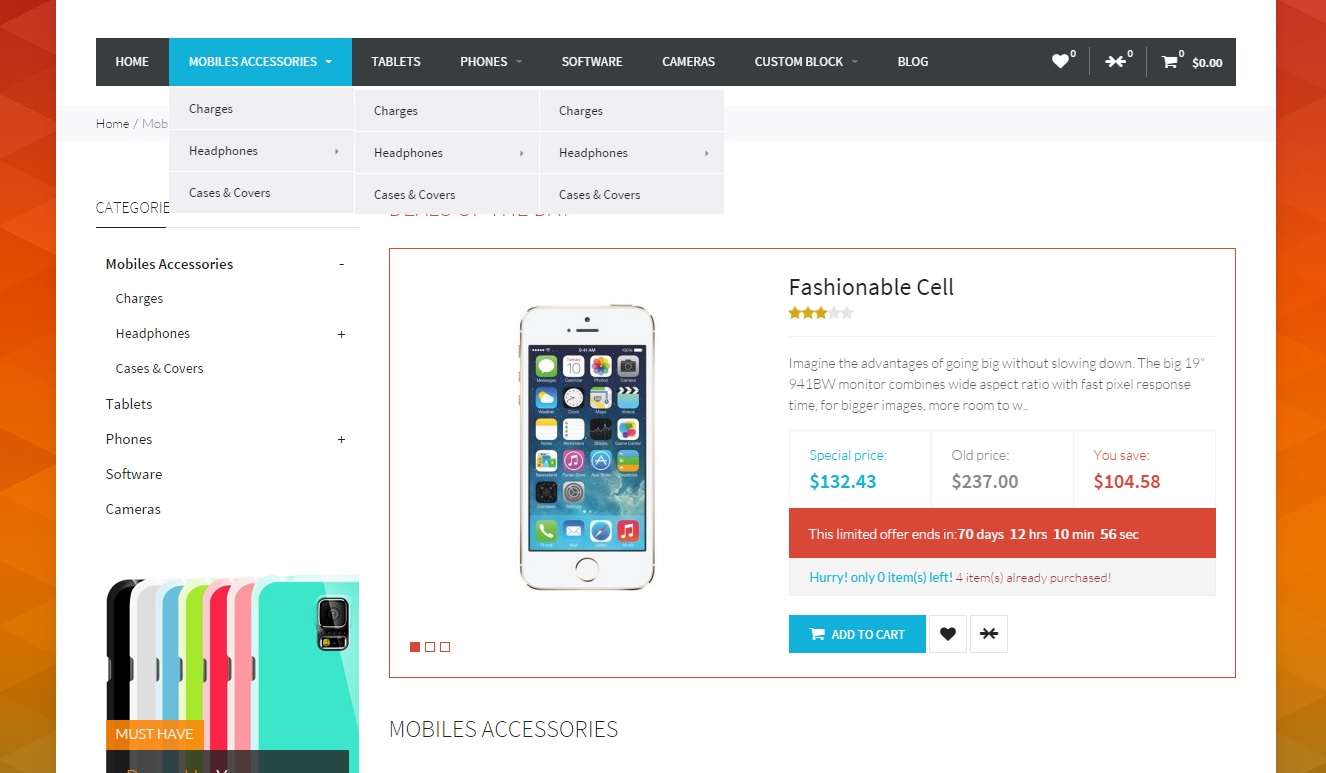Open the Blog menu item
Image resolution: width=1326 pixels, height=773 pixels.
(913, 62)
